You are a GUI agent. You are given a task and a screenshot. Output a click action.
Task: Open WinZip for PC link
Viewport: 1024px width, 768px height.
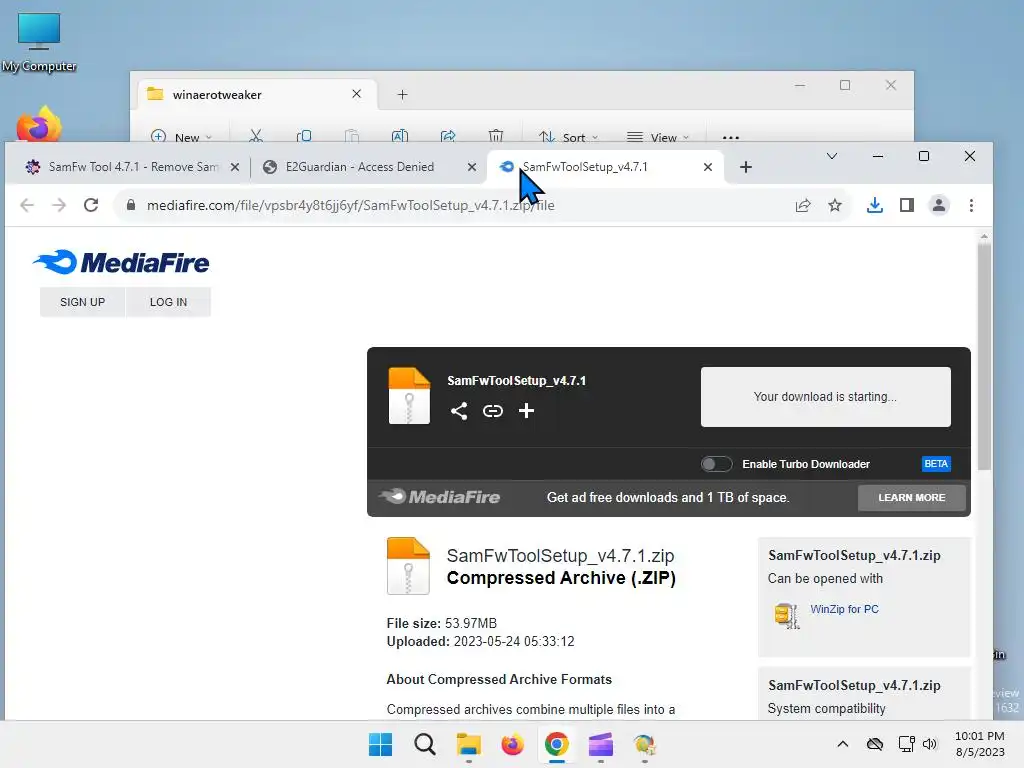844,609
